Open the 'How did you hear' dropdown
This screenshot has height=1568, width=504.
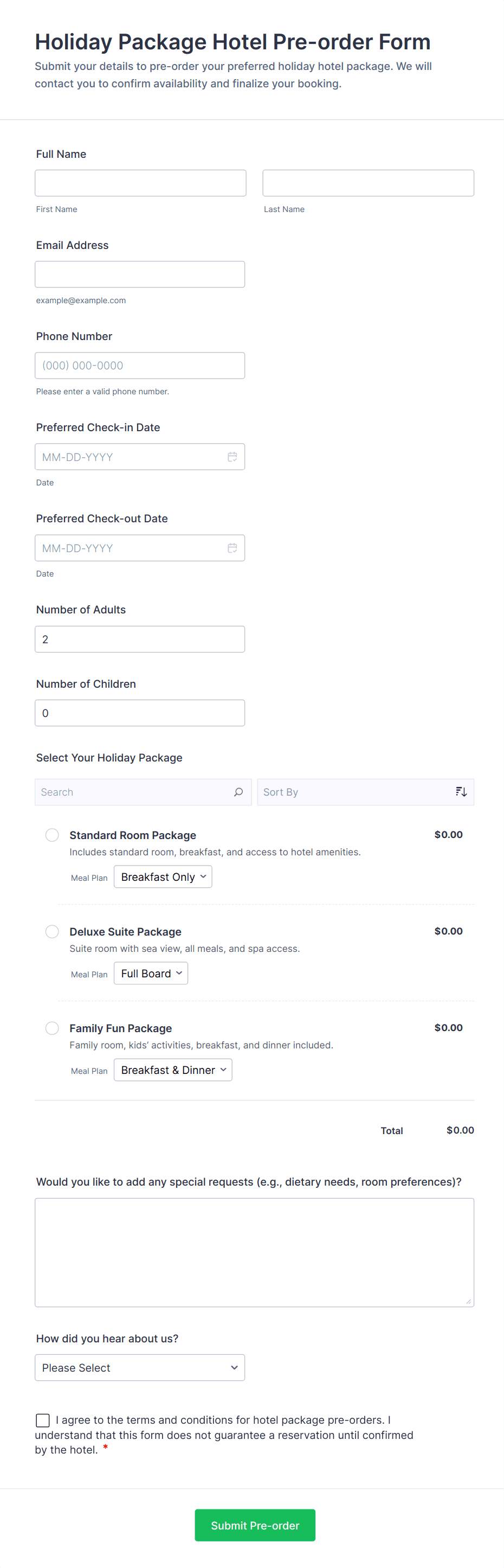[140, 1368]
